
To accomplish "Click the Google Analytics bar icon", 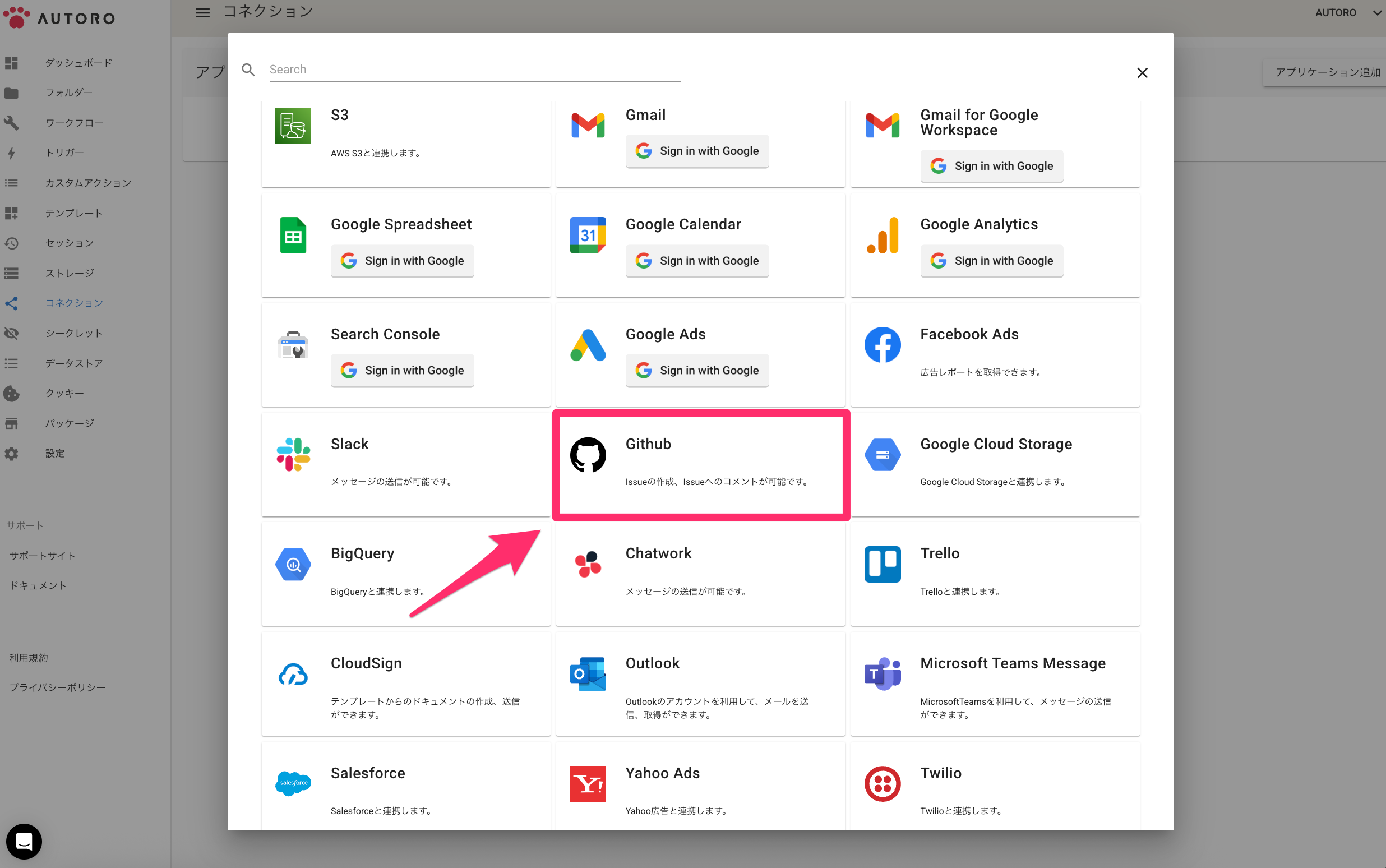I will pos(882,235).
